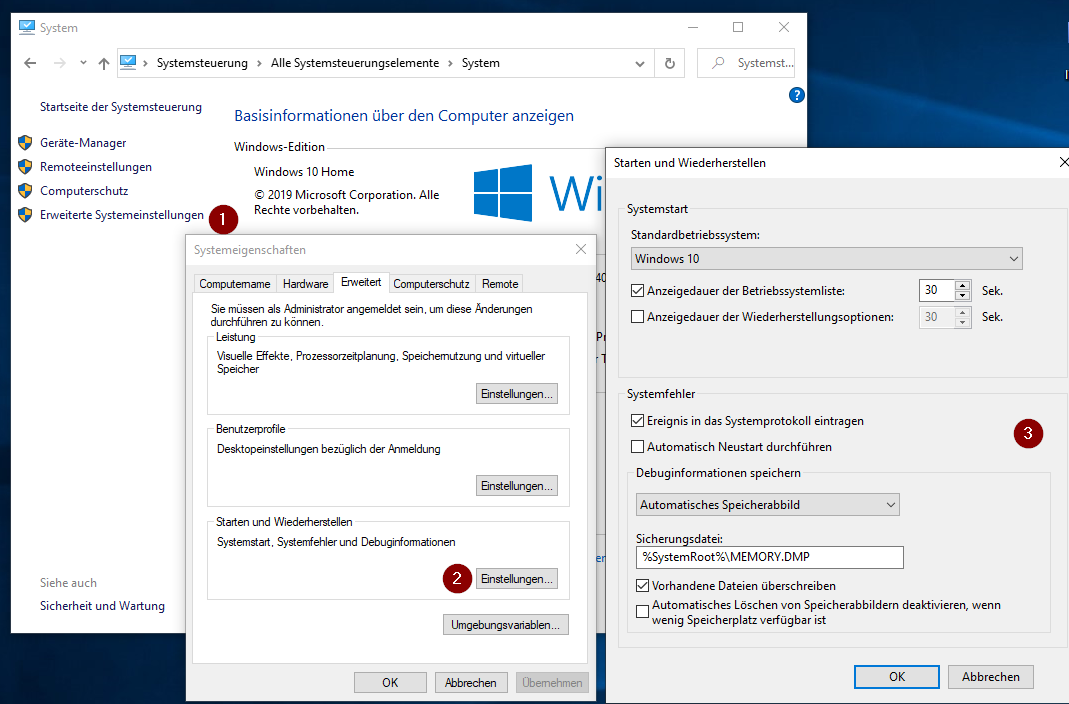Go forward with the right arrow in System window
The image size is (1069, 704).
tap(60, 63)
